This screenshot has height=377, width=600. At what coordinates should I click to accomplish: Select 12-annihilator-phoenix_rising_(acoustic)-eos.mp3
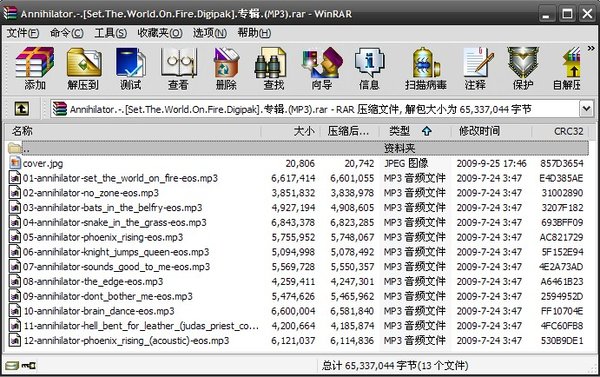tap(126, 341)
